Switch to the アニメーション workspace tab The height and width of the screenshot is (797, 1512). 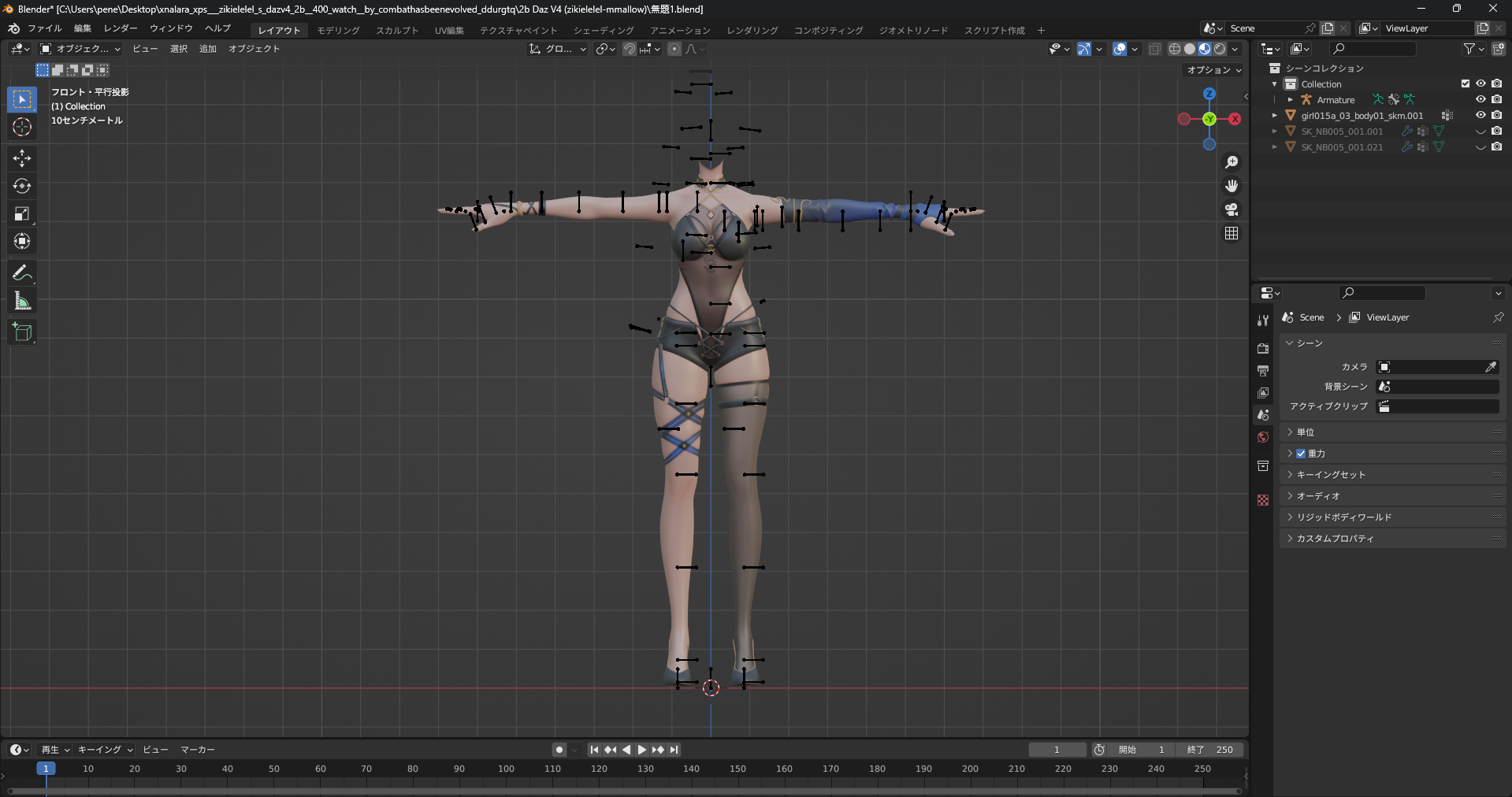[x=680, y=30]
